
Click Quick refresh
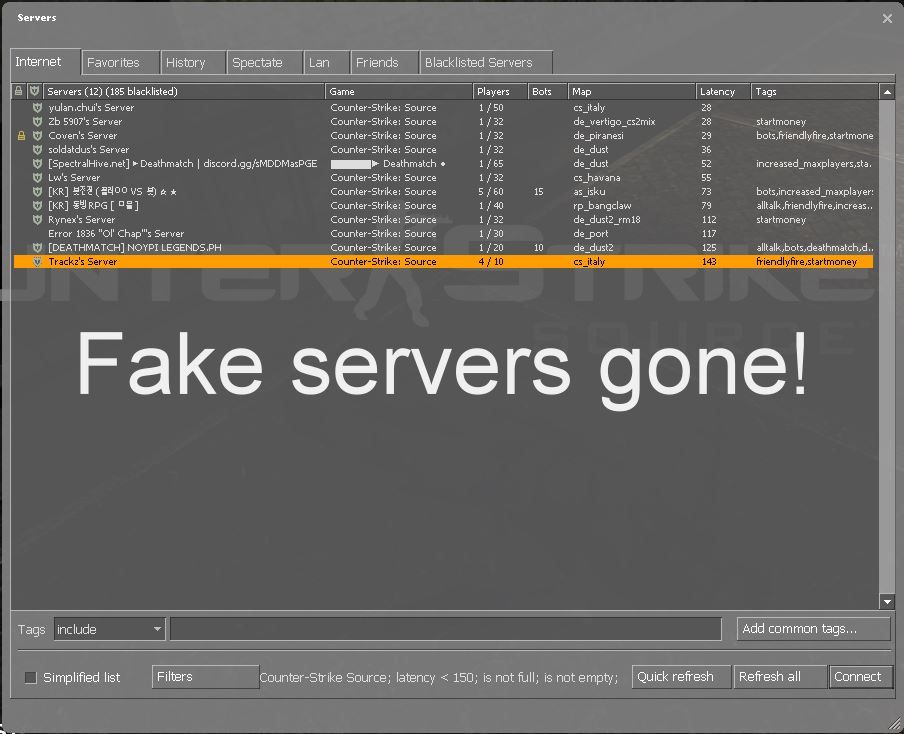[x=681, y=677]
